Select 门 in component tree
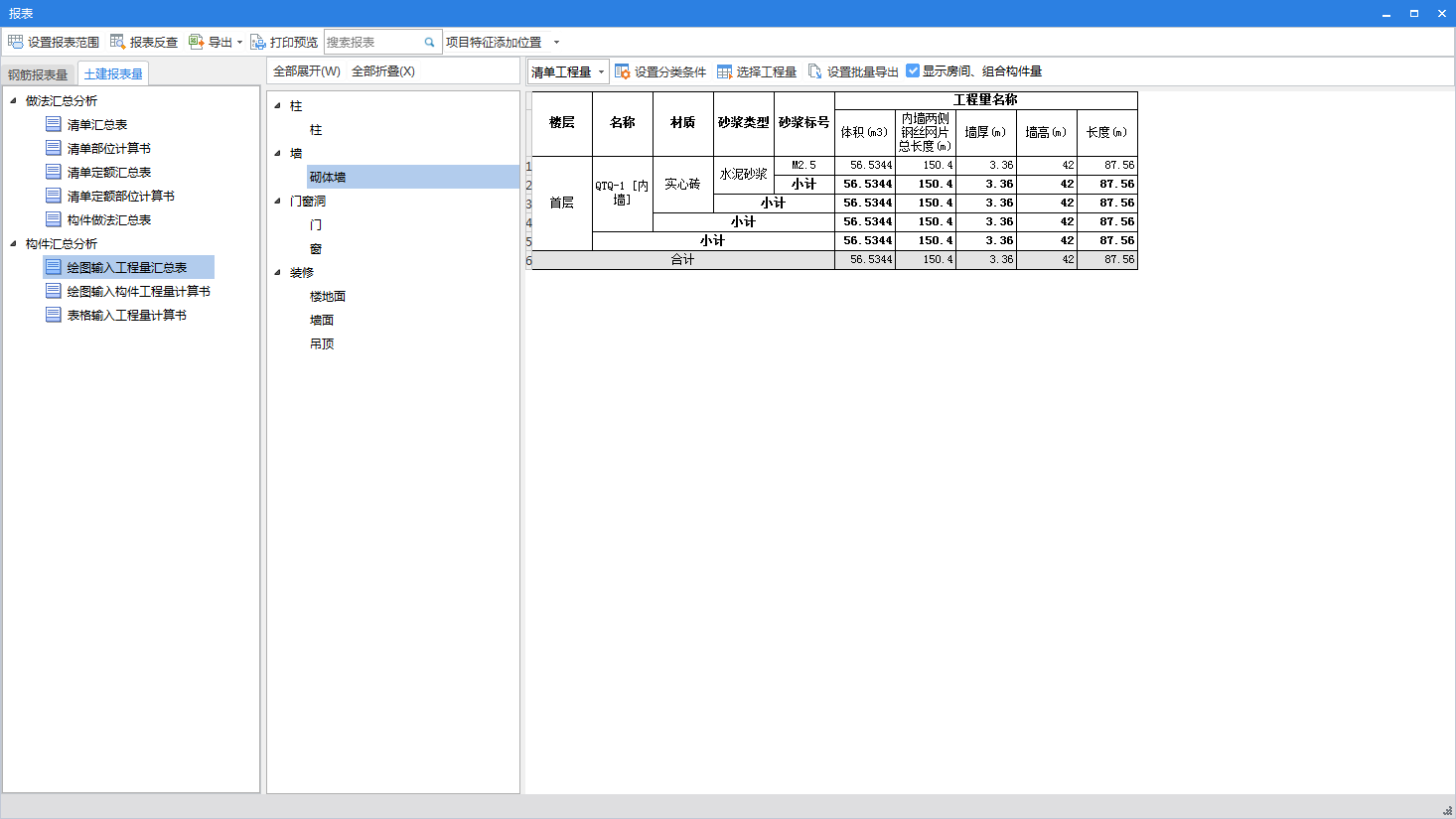This screenshot has width=1456, height=819. 316,224
